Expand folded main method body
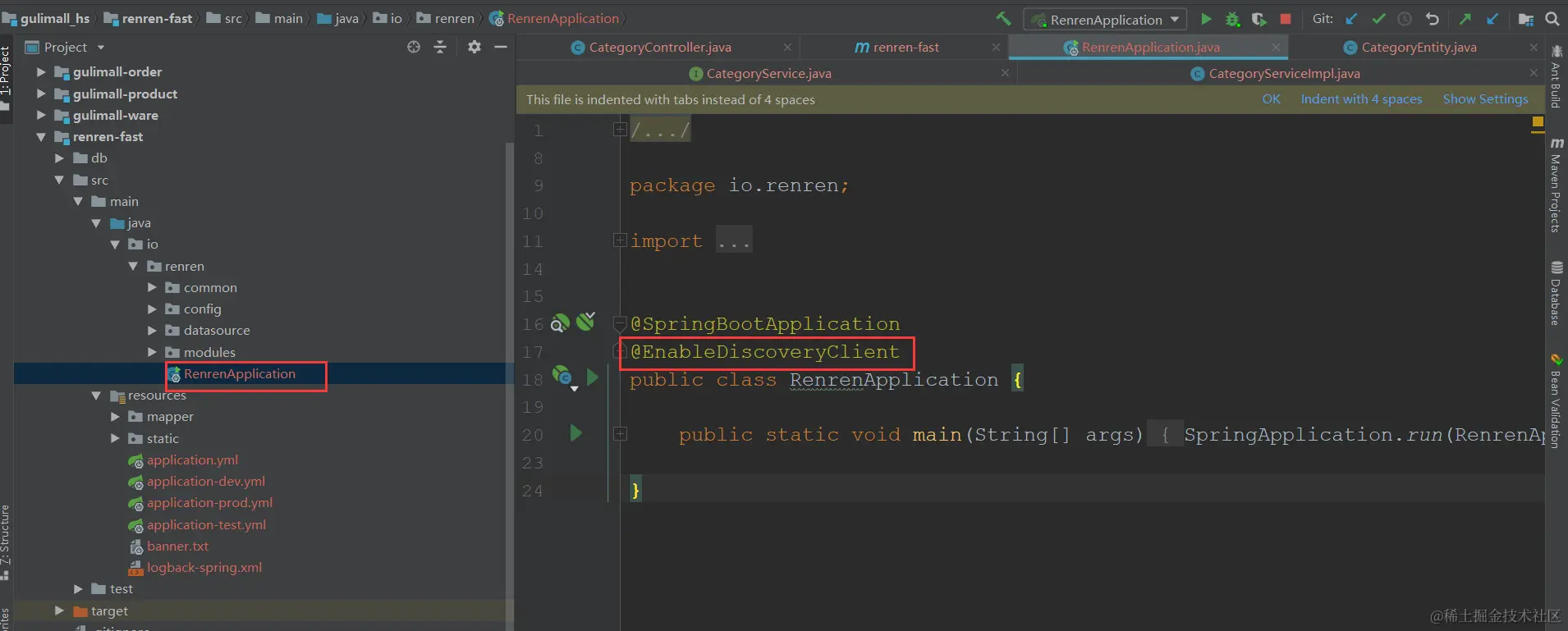Viewport: 1568px width, 631px height. coord(620,433)
